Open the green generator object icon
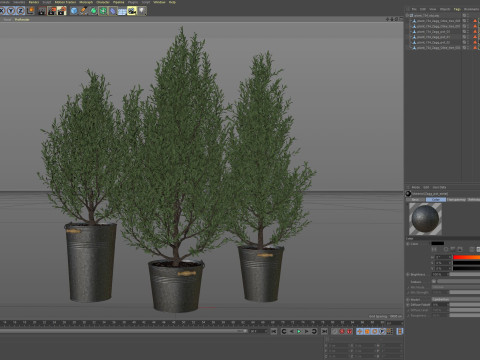The width and height of the screenshot is (480, 360). [93, 11]
